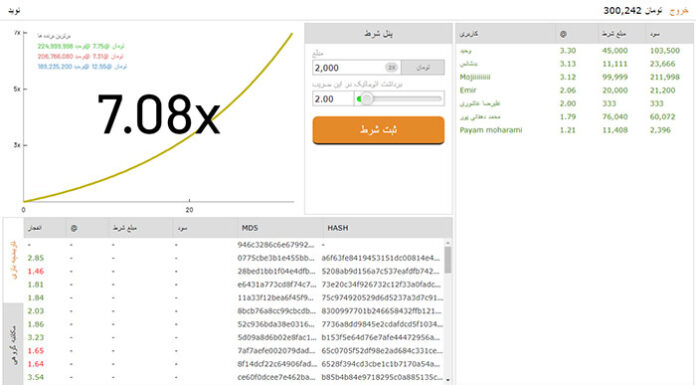The width and height of the screenshot is (696, 385).
Task: Click the red 206,766,080 top winner entry
Action: point(80,56)
